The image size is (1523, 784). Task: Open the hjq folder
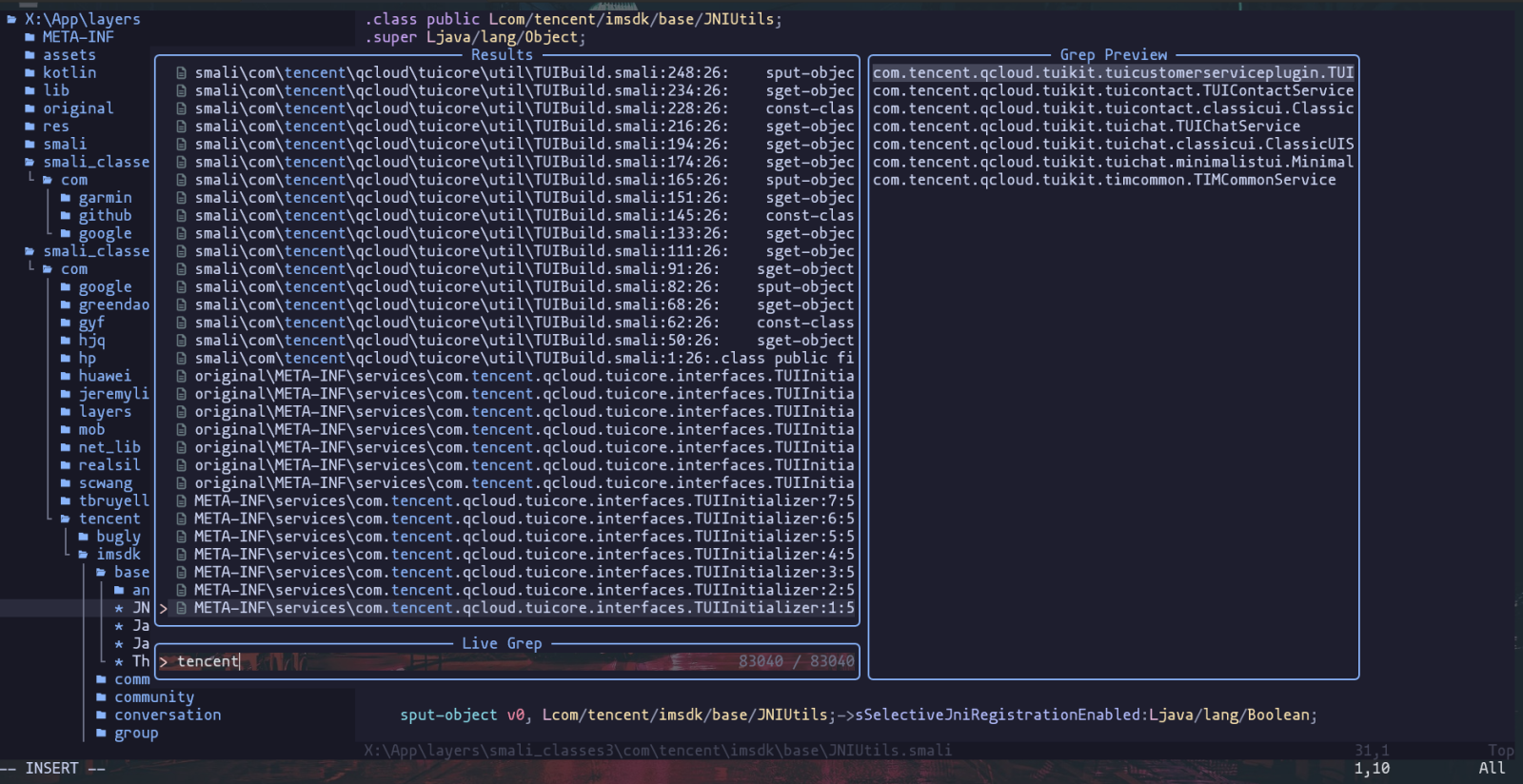[83, 341]
